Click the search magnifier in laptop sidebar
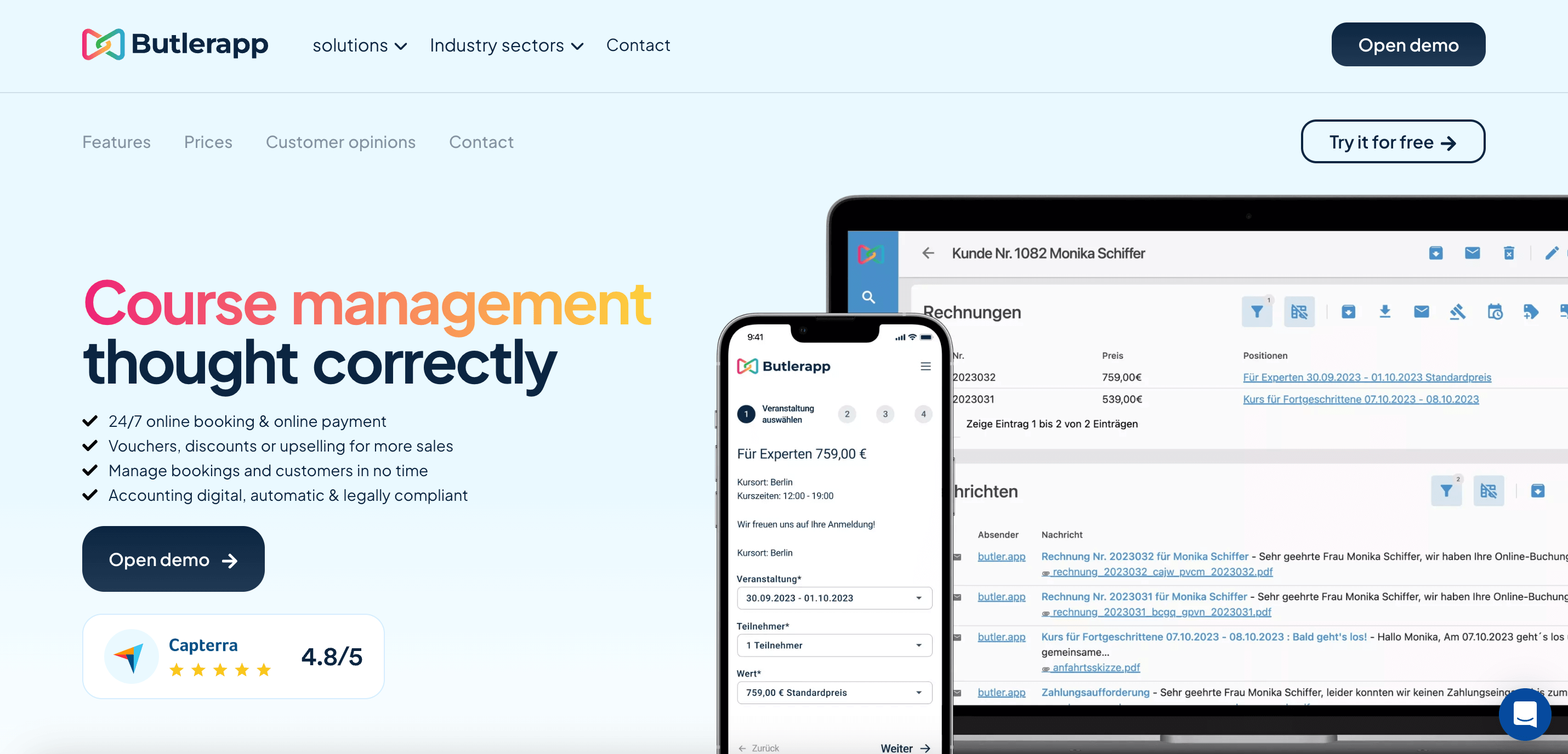Image resolution: width=1568 pixels, height=754 pixels. tap(868, 297)
